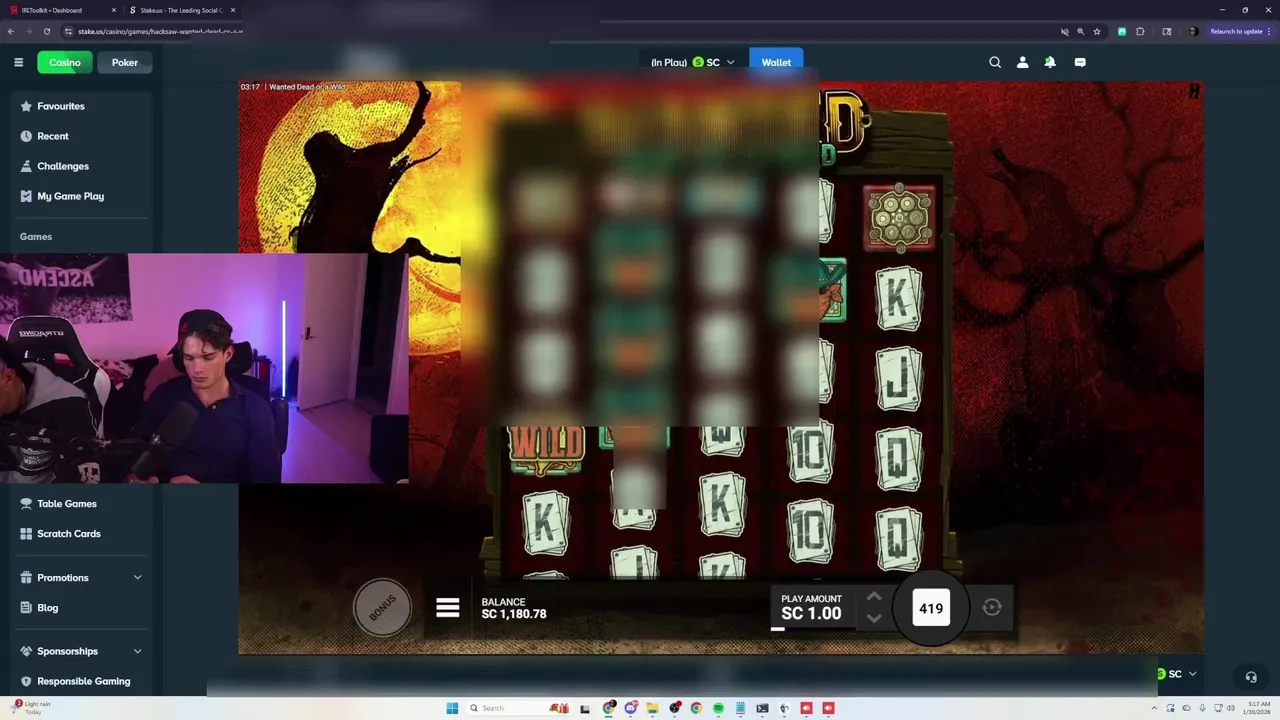
Task: Open the notifications bell
Action: click(x=1050, y=62)
